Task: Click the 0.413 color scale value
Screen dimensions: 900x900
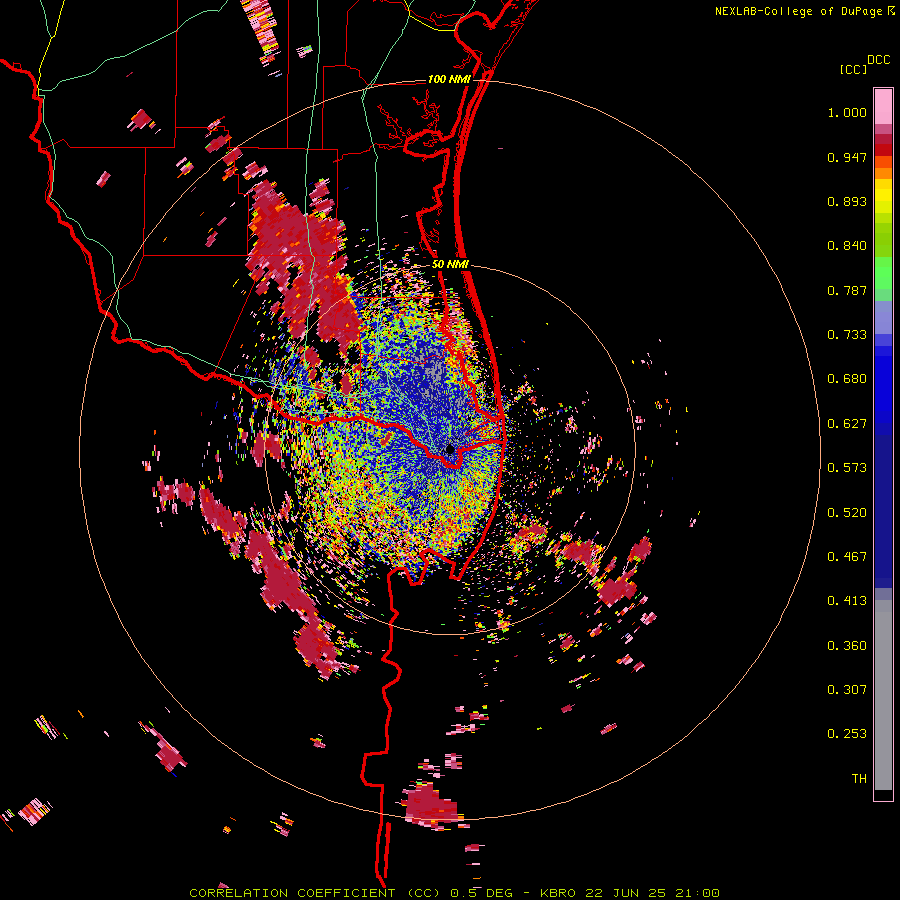Action: coord(847,601)
